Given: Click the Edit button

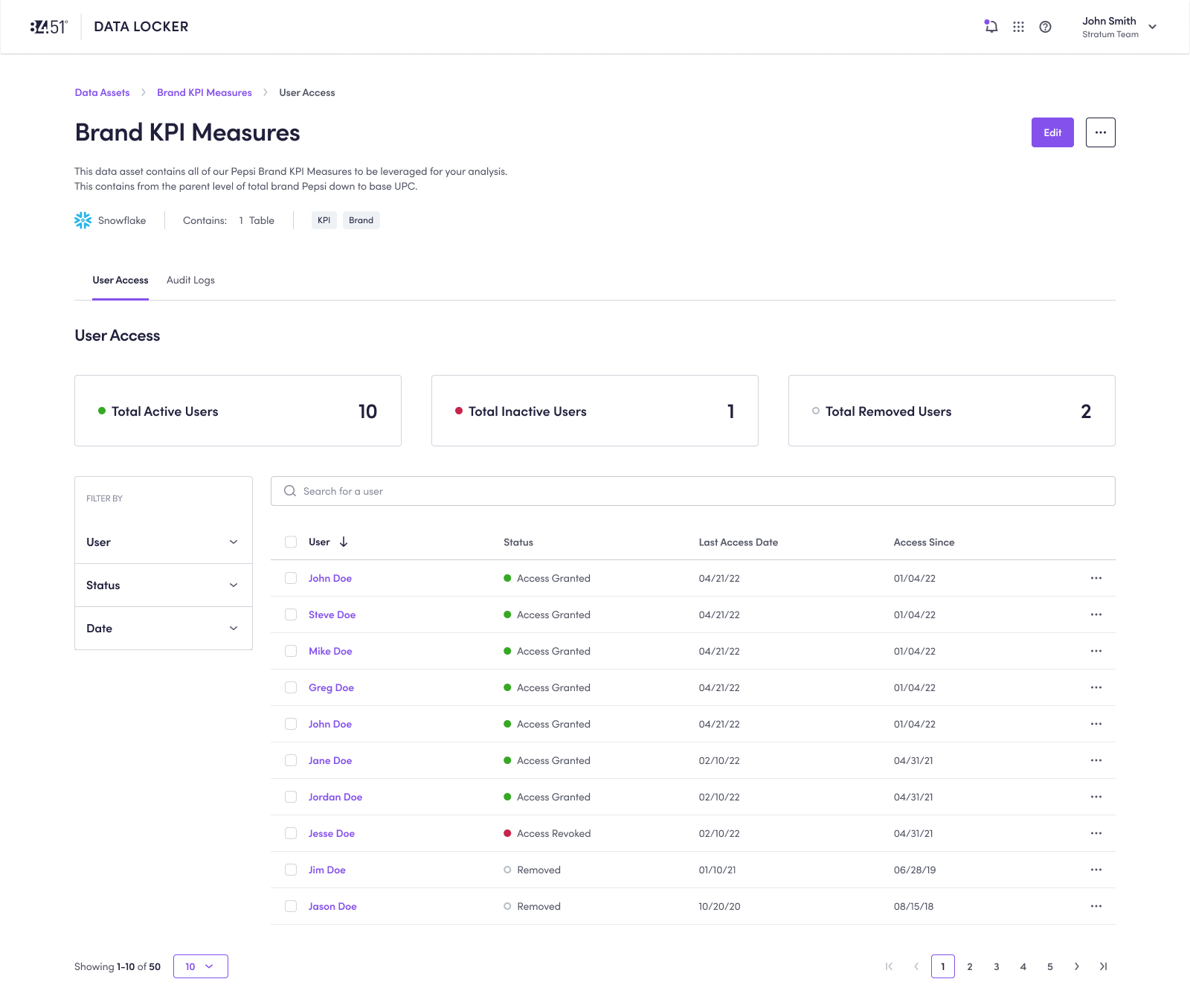Looking at the screenshot, I should (x=1052, y=132).
